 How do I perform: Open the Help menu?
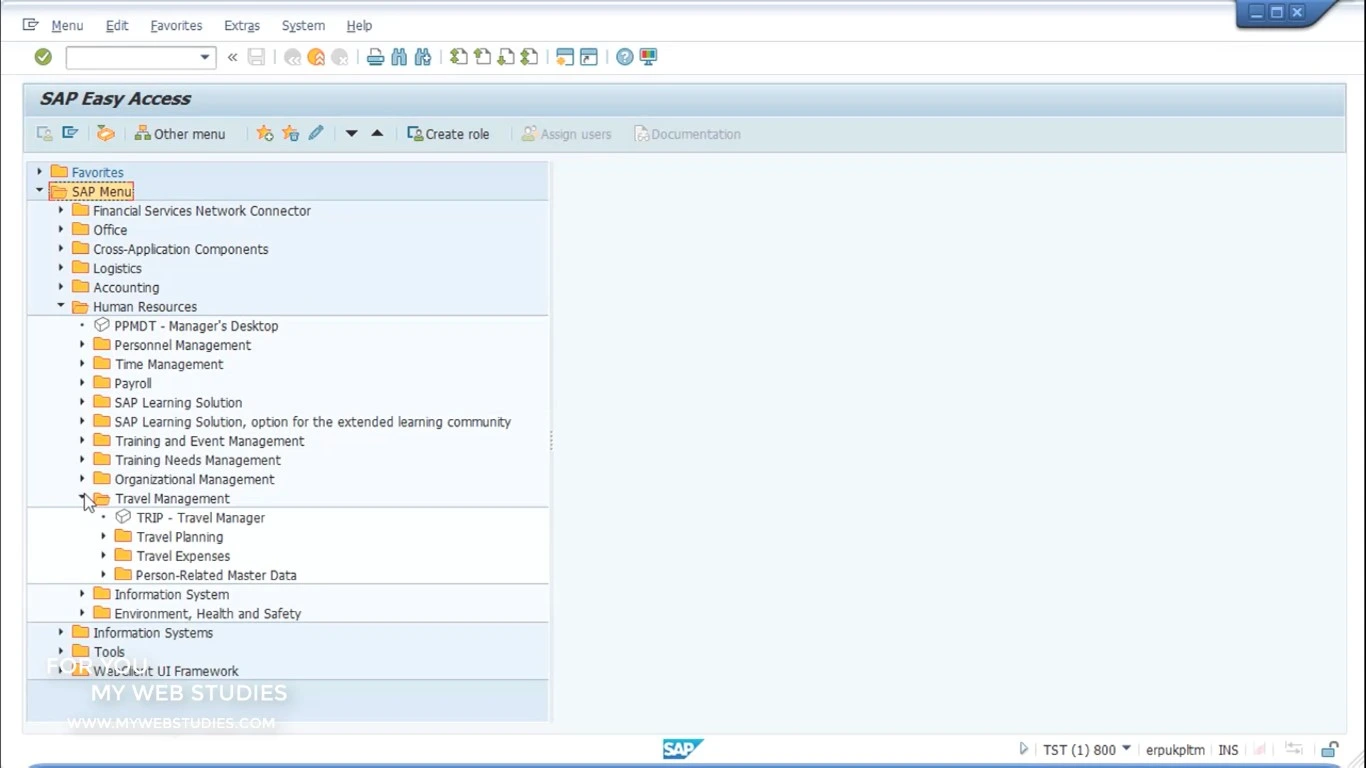click(x=359, y=25)
